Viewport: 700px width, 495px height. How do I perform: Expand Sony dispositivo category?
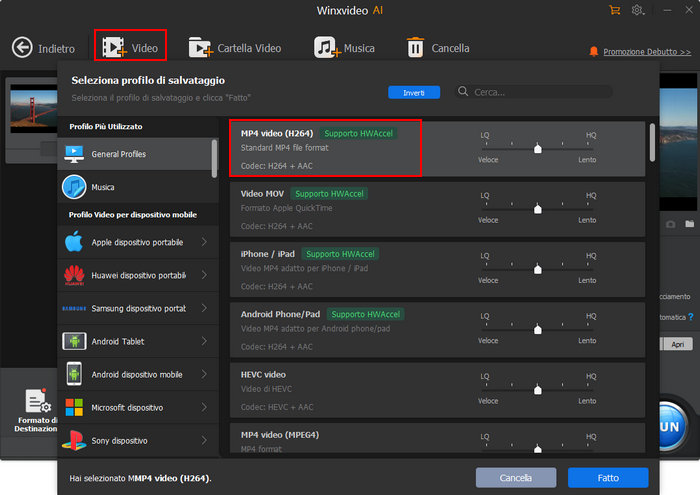tap(135, 440)
